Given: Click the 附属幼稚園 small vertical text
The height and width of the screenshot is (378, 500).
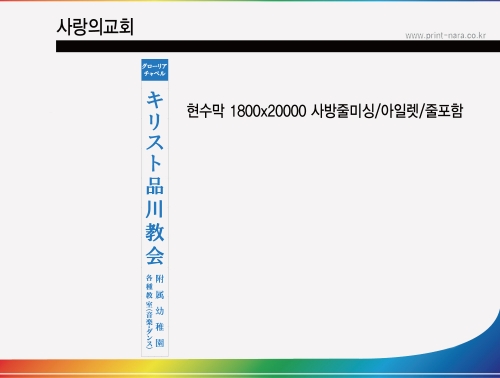Looking at the screenshot, I should 160,311.
